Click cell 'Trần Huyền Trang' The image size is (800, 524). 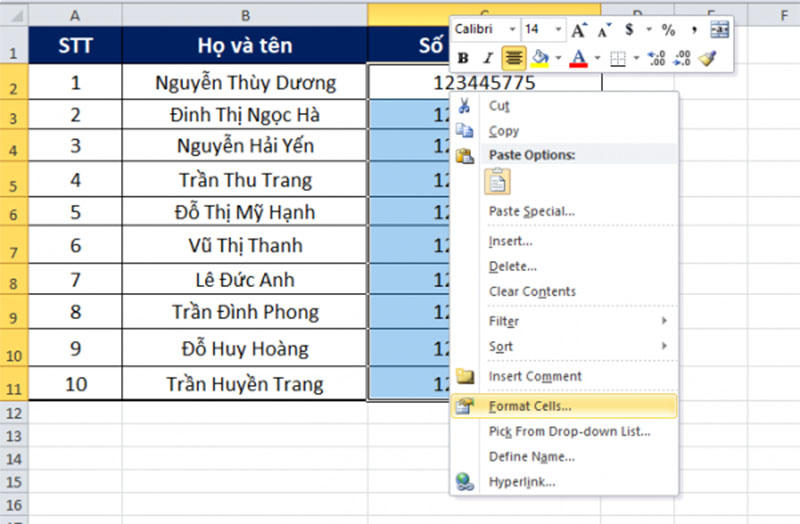pos(245,384)
